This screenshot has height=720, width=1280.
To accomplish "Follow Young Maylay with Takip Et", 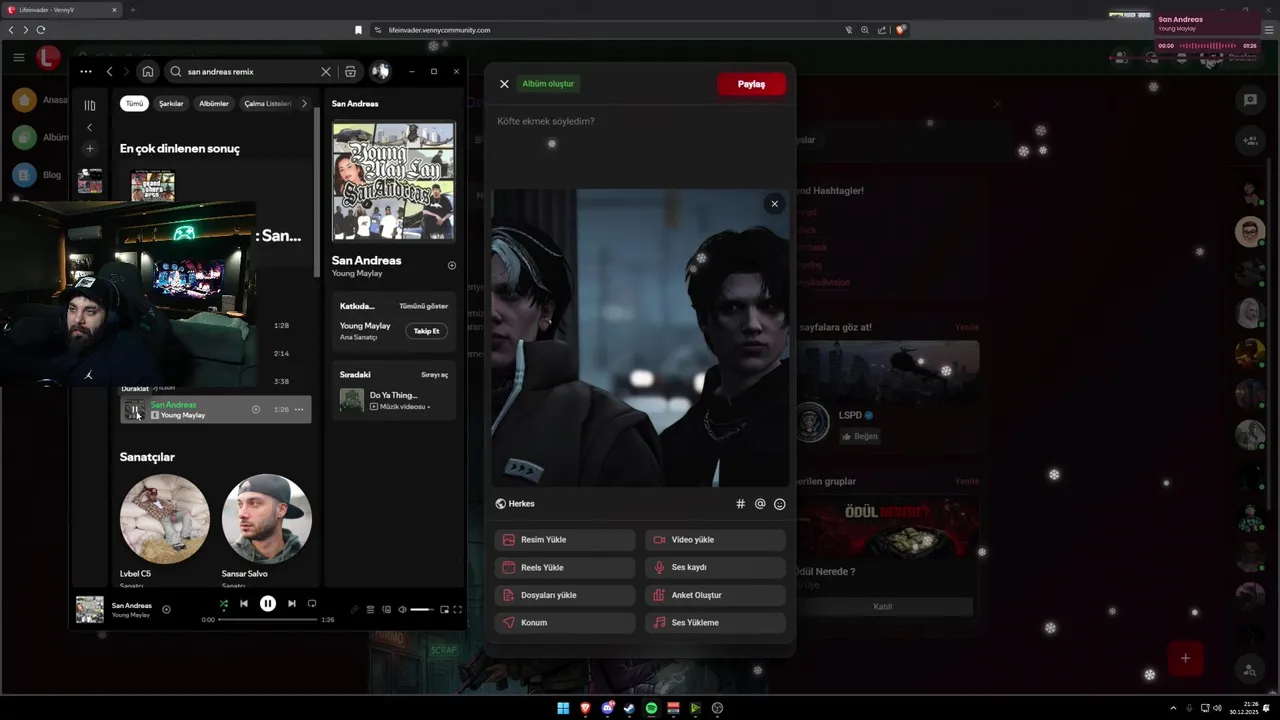I will 426,331.
